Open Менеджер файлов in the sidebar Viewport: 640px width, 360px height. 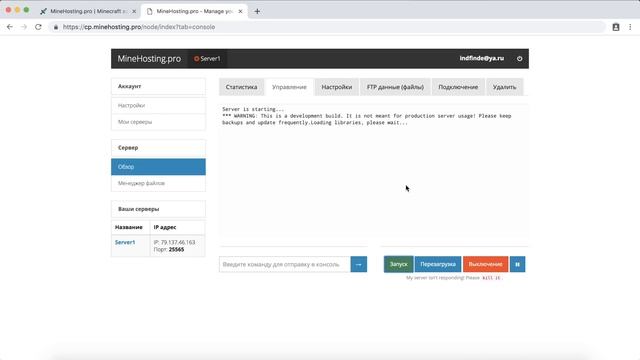[x=158, y=183]
